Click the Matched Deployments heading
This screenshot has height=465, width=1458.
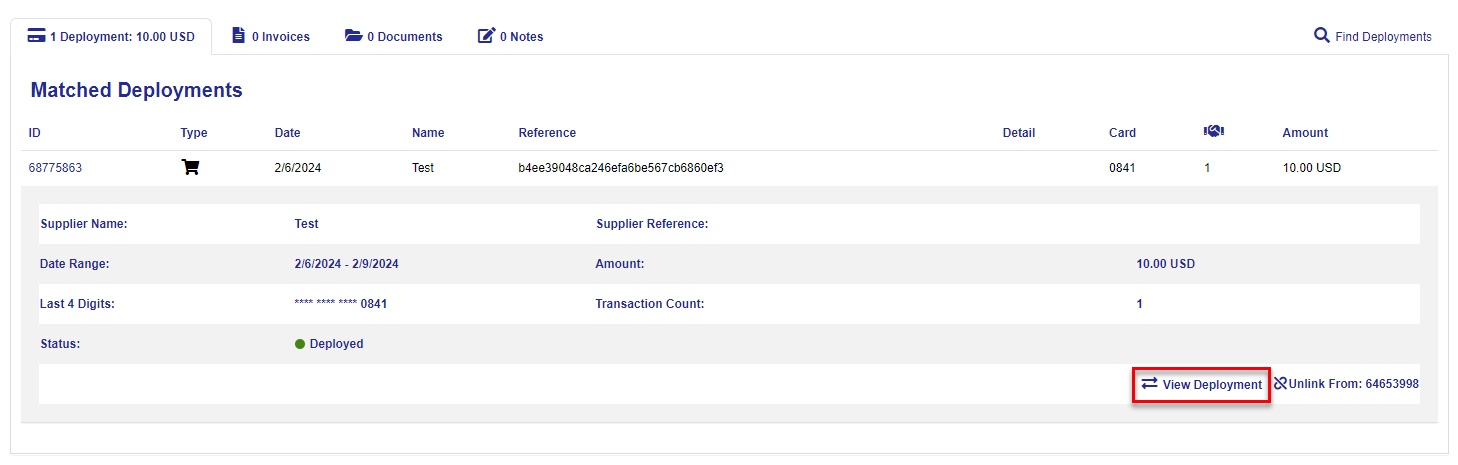point(136,90)
